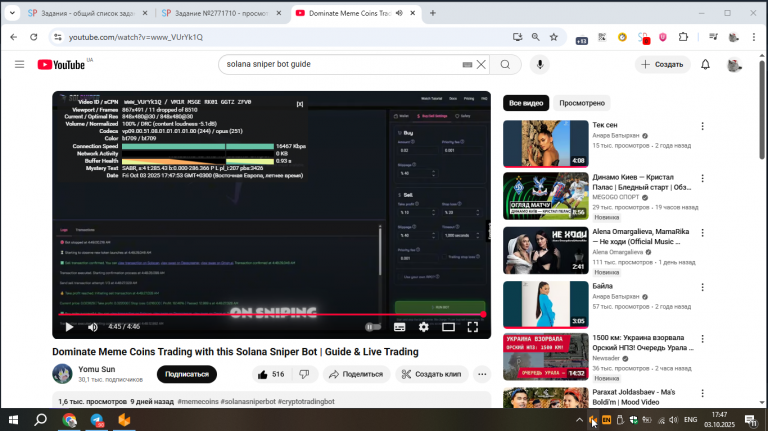
Task: Toggle subtitles in the player
Action: pos(400,327)
